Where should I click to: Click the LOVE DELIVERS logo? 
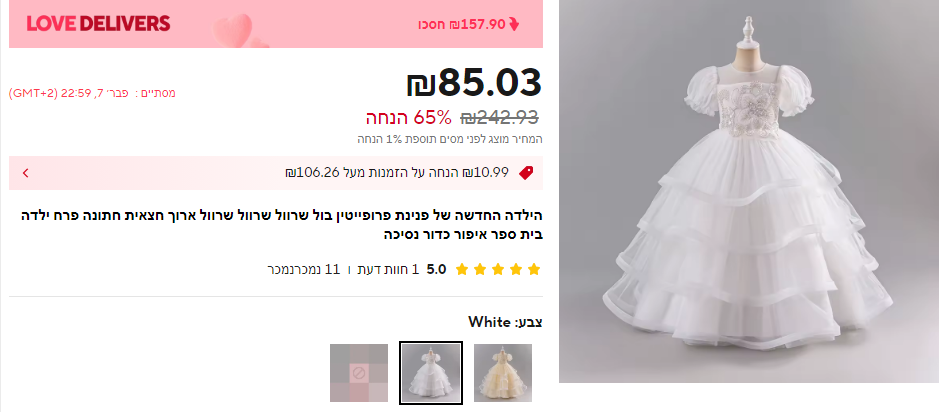(x=98, y=24)
